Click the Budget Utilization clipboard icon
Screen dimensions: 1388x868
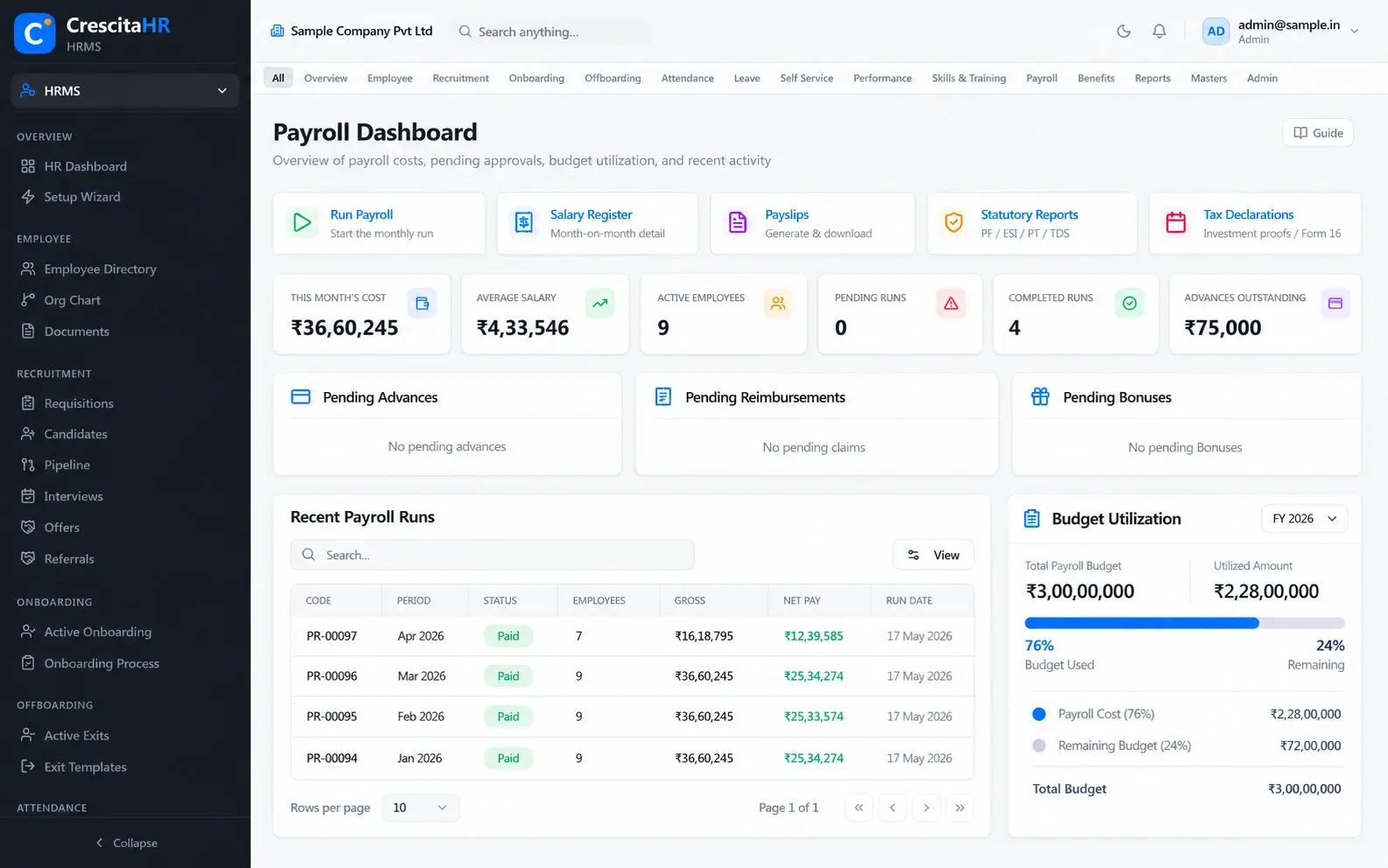click(1032, 519)
